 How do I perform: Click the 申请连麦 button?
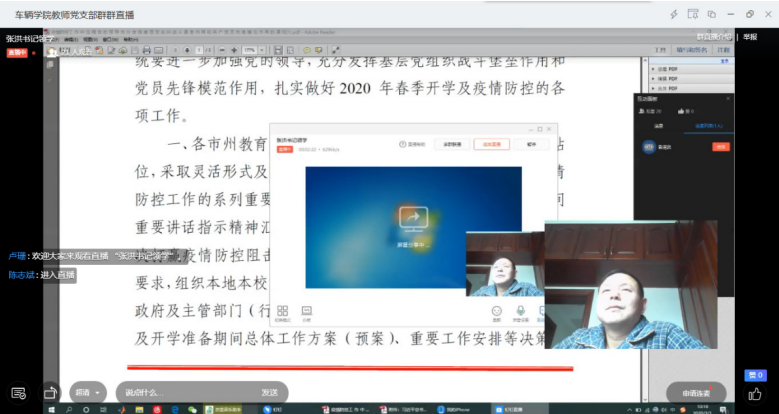[x=696, y=393]
